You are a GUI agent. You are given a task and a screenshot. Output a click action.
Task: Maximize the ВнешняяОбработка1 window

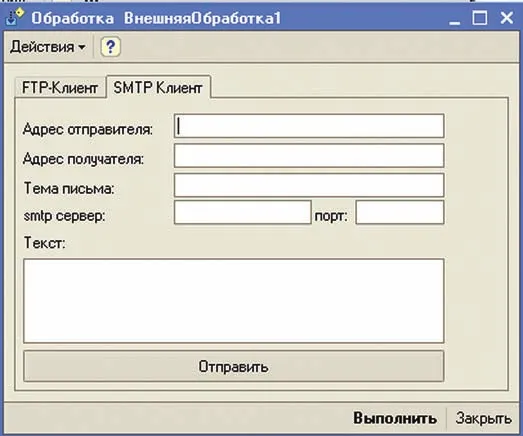click(480, 18)
